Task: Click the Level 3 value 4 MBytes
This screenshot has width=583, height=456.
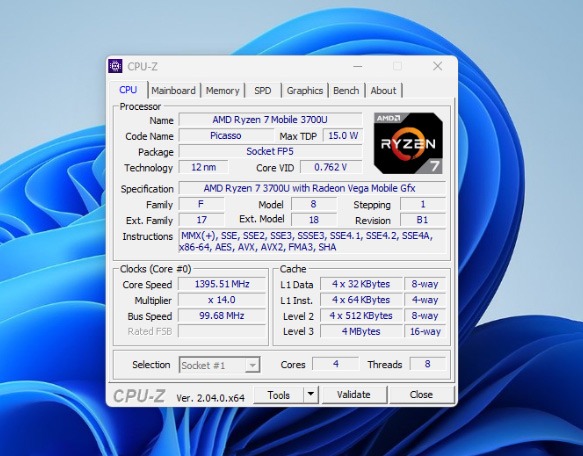Action: pyautogui.click(x=361, y=331)
